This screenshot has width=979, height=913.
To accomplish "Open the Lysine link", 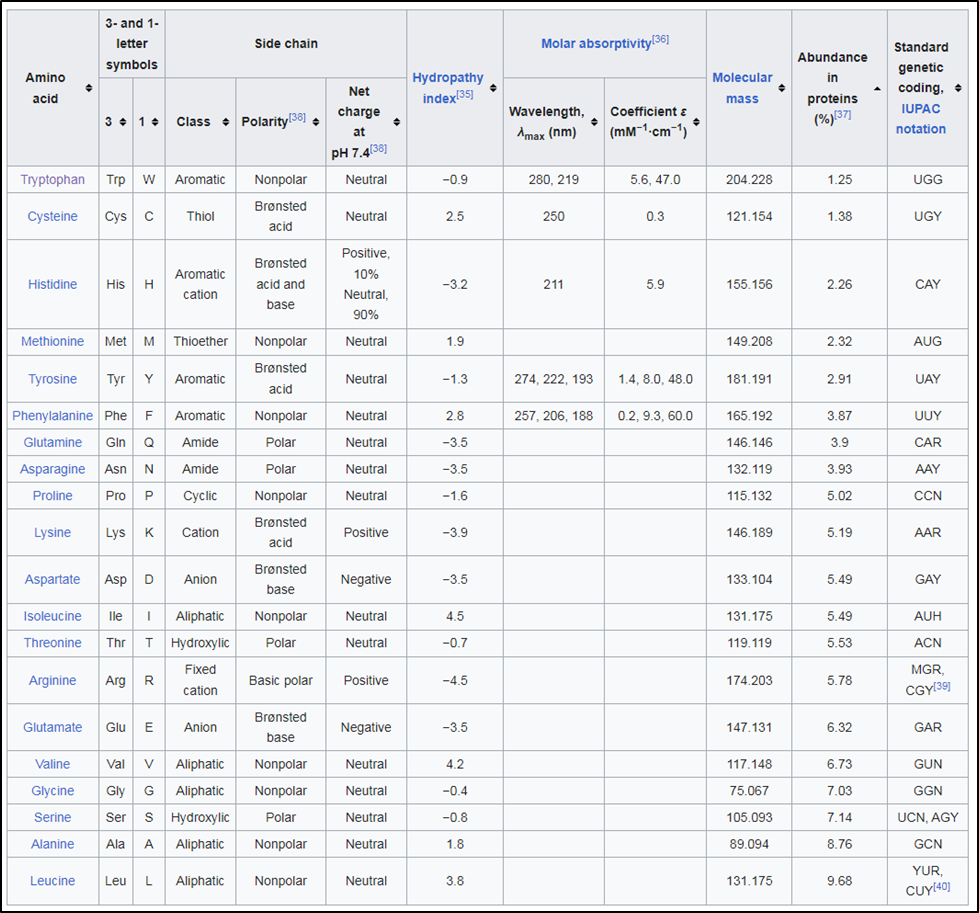I will tap(52, 533).
